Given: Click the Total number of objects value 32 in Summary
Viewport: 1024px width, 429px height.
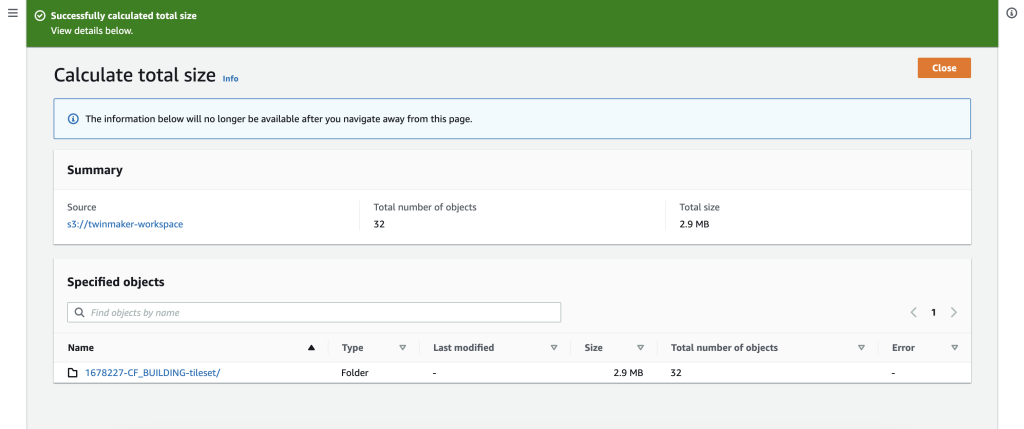Looking at the screenshot, I should pos(379,224).
